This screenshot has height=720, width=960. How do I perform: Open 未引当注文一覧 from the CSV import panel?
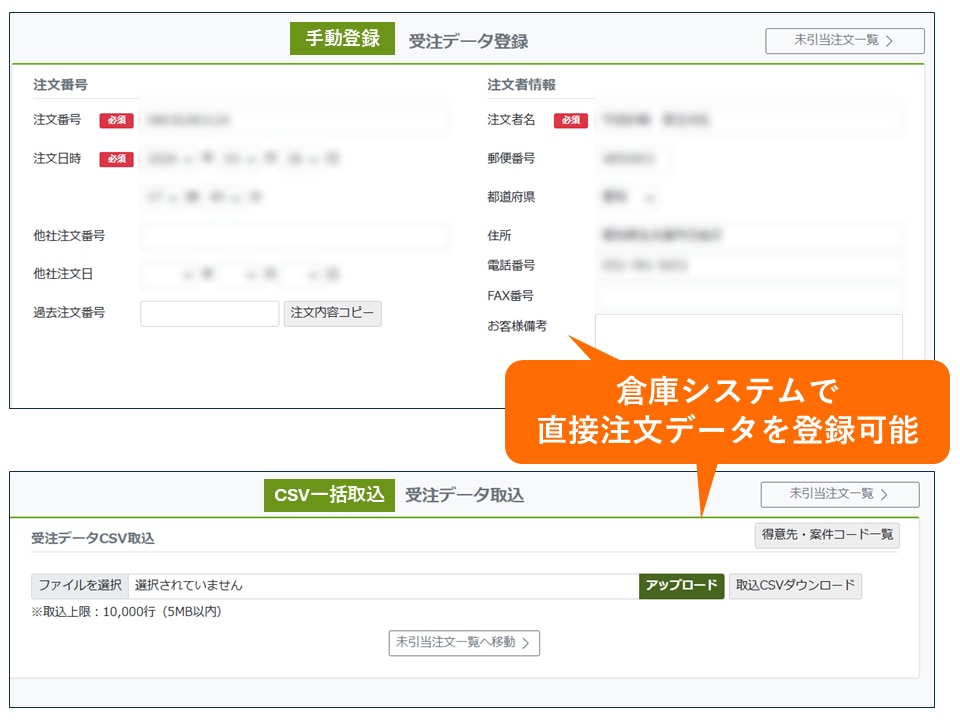click(x=839, y=494)
